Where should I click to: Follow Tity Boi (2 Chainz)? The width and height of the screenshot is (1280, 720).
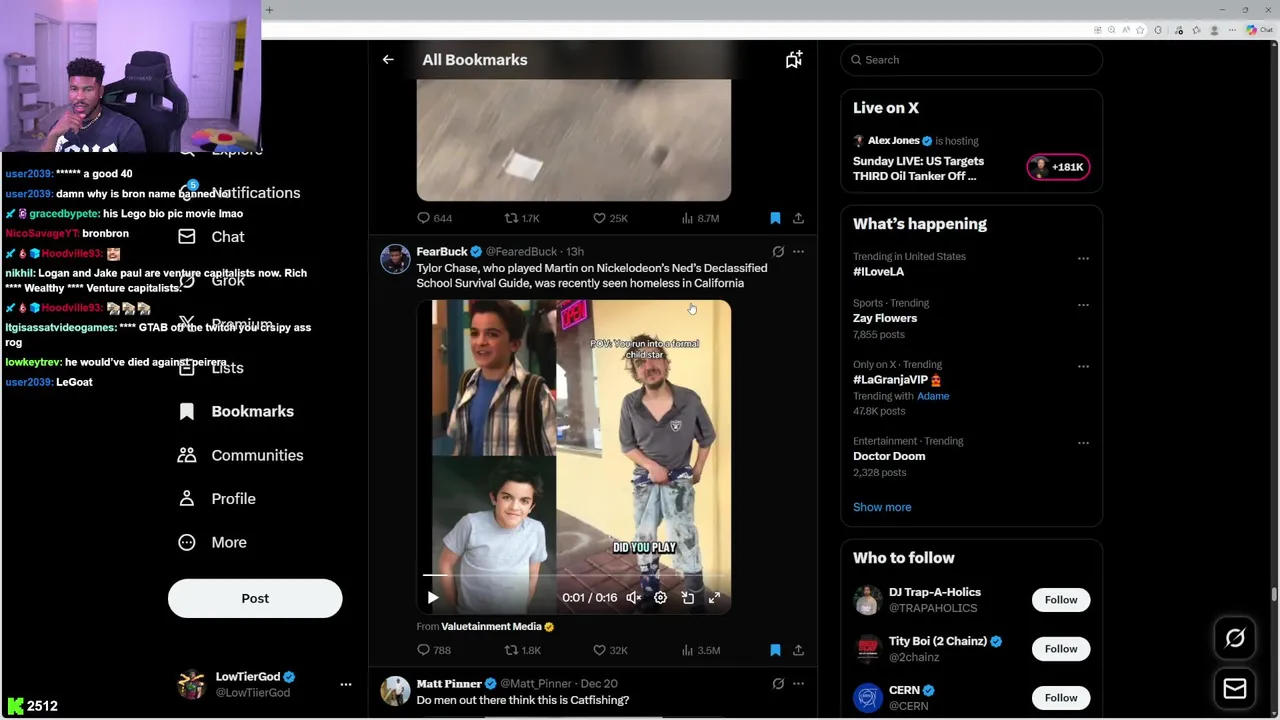point(1061,649)
